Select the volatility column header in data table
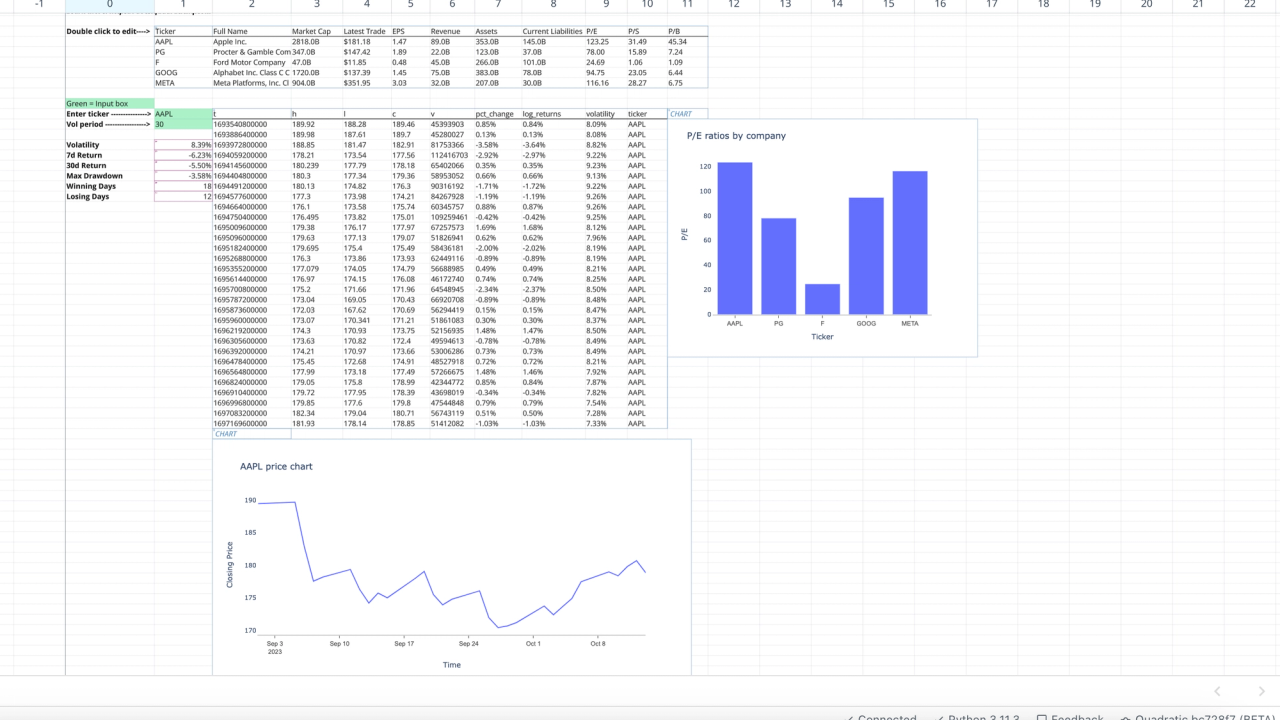The width and height of the screenshot is (1280, 720). tap(605, 114)
